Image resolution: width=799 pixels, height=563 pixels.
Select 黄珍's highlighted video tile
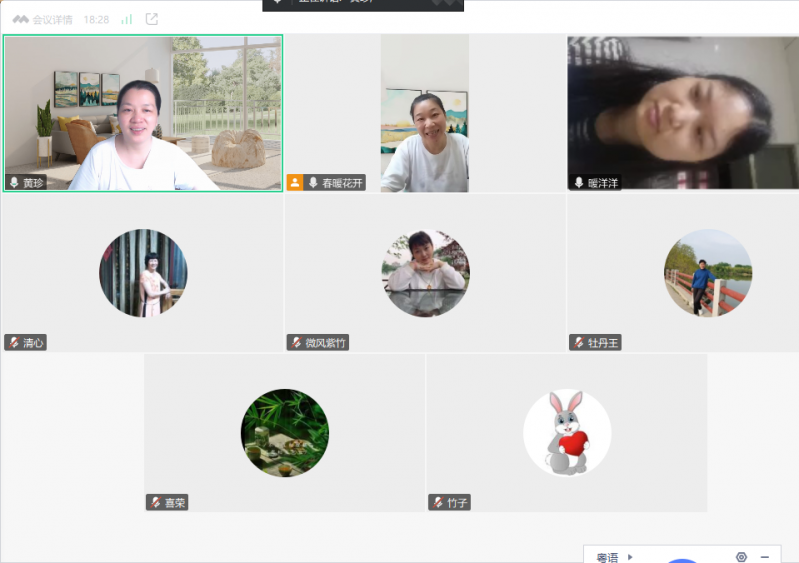pyautogui.click(x=143, y=112)
